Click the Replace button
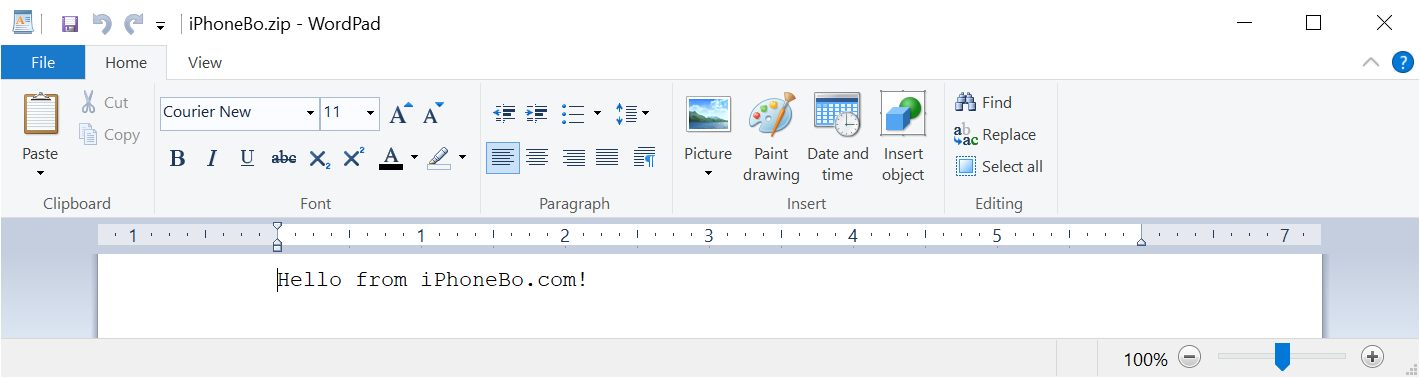Screen dimensions: 1420x378 pyautogui.click(x=995, y=134)
